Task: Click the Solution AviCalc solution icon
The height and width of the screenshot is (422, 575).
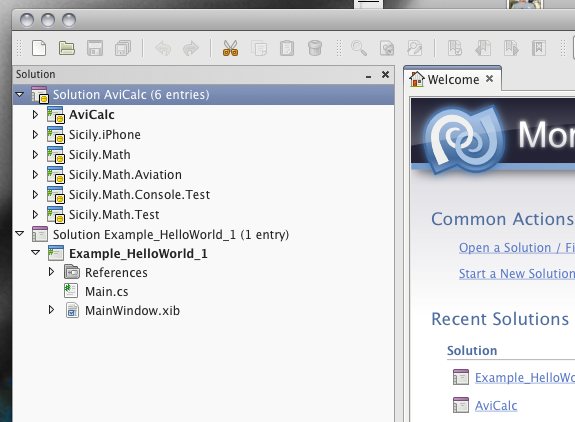Action: (x=40, y=95)
